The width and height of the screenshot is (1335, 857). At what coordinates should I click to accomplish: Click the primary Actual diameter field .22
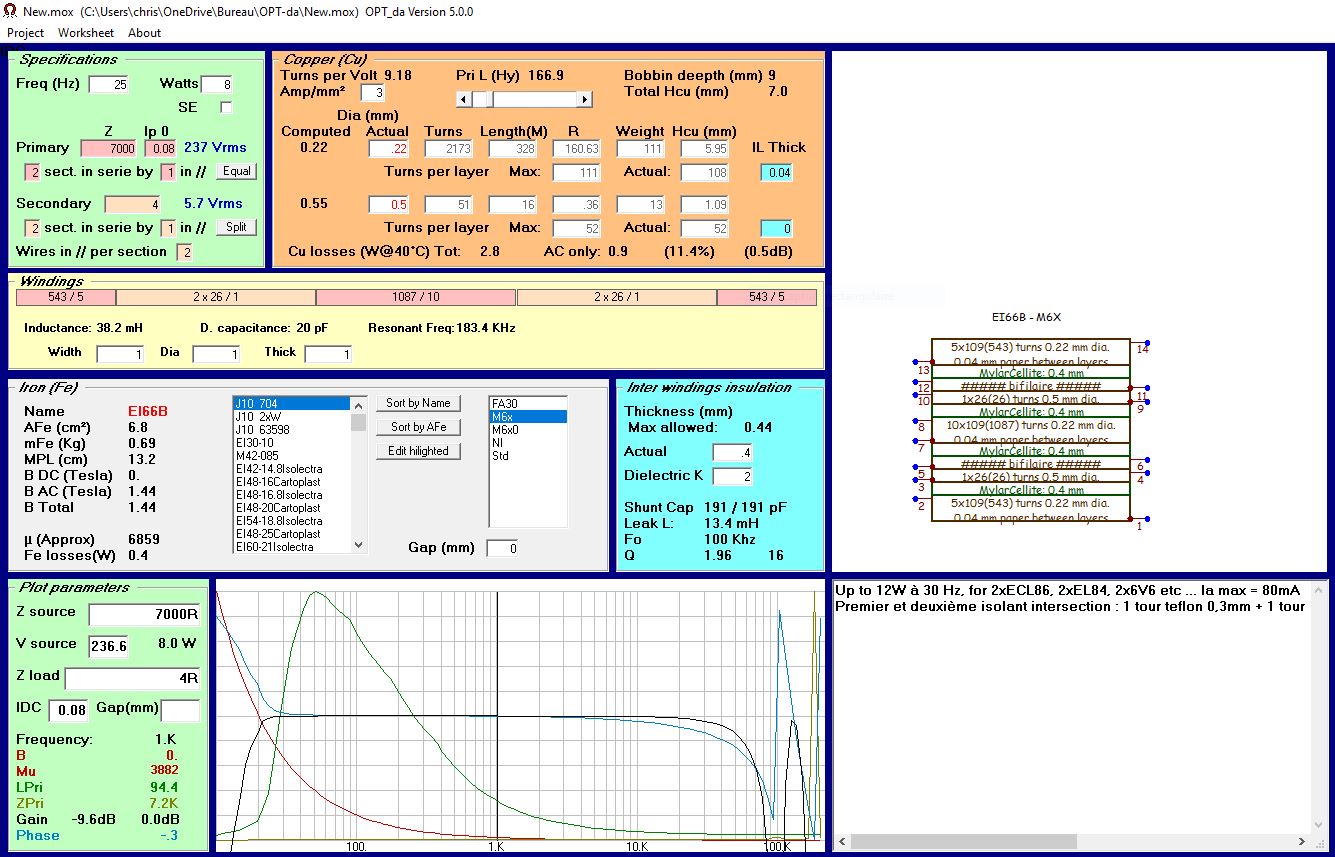[389, 148]
